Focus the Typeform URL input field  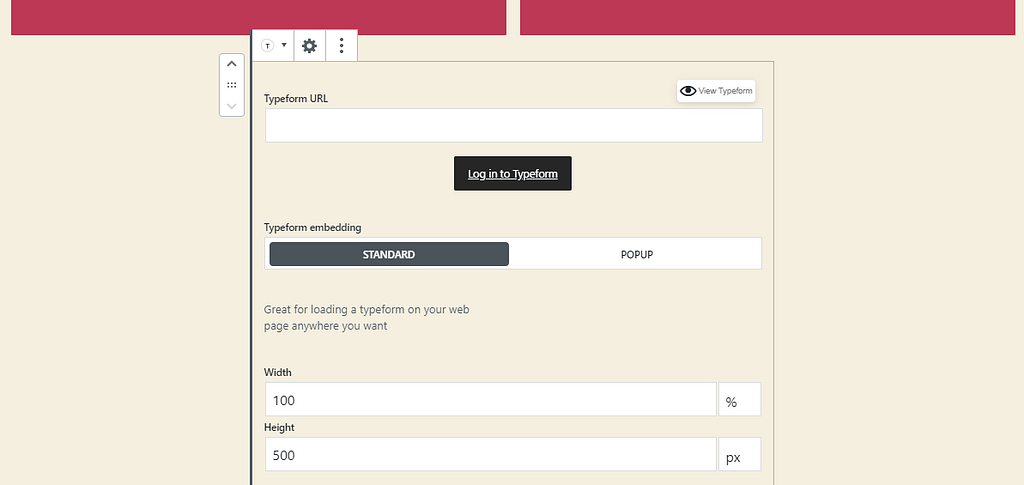pos(513,125)
